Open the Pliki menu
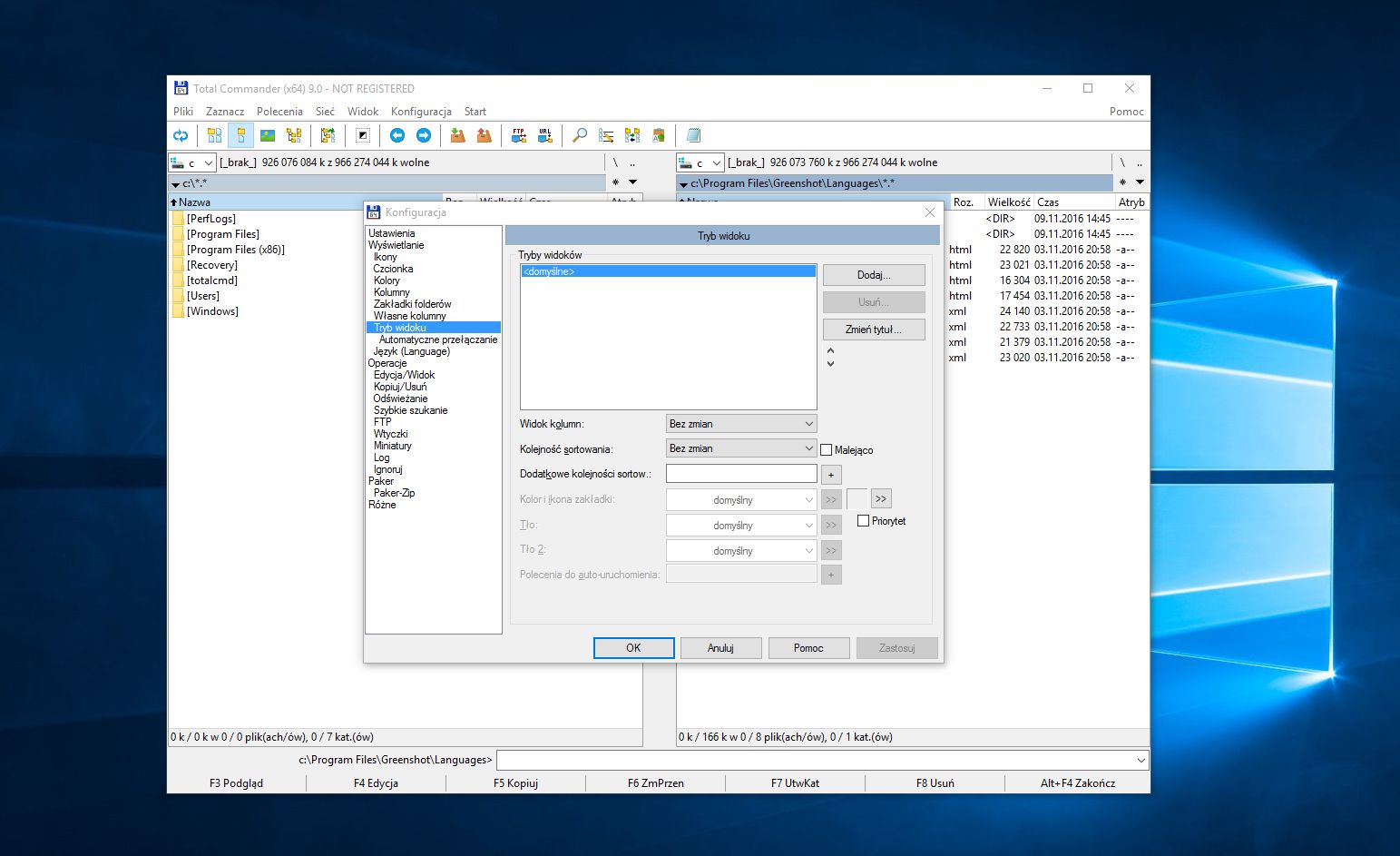The height and width of the screenshot is (856, 1400). point(183,112)
